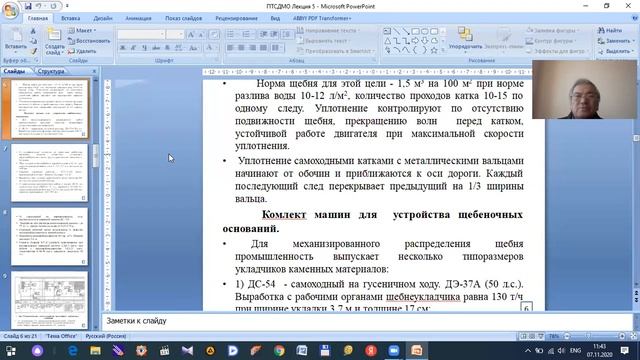Clear all text formatting icon

pyautogui.click(x=213, y=35)
